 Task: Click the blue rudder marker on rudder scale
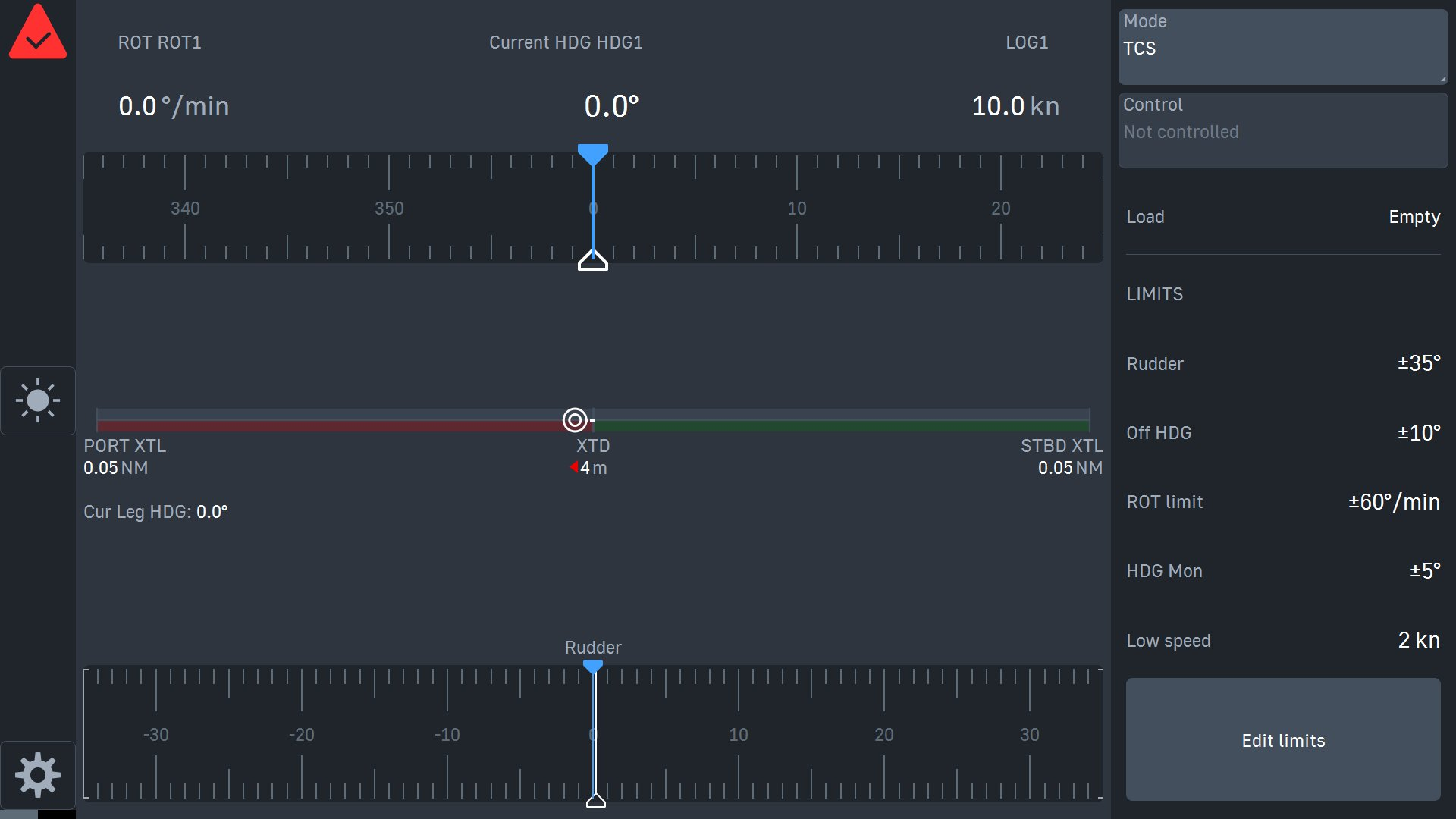pyautogui.click(x=593, y=667)
